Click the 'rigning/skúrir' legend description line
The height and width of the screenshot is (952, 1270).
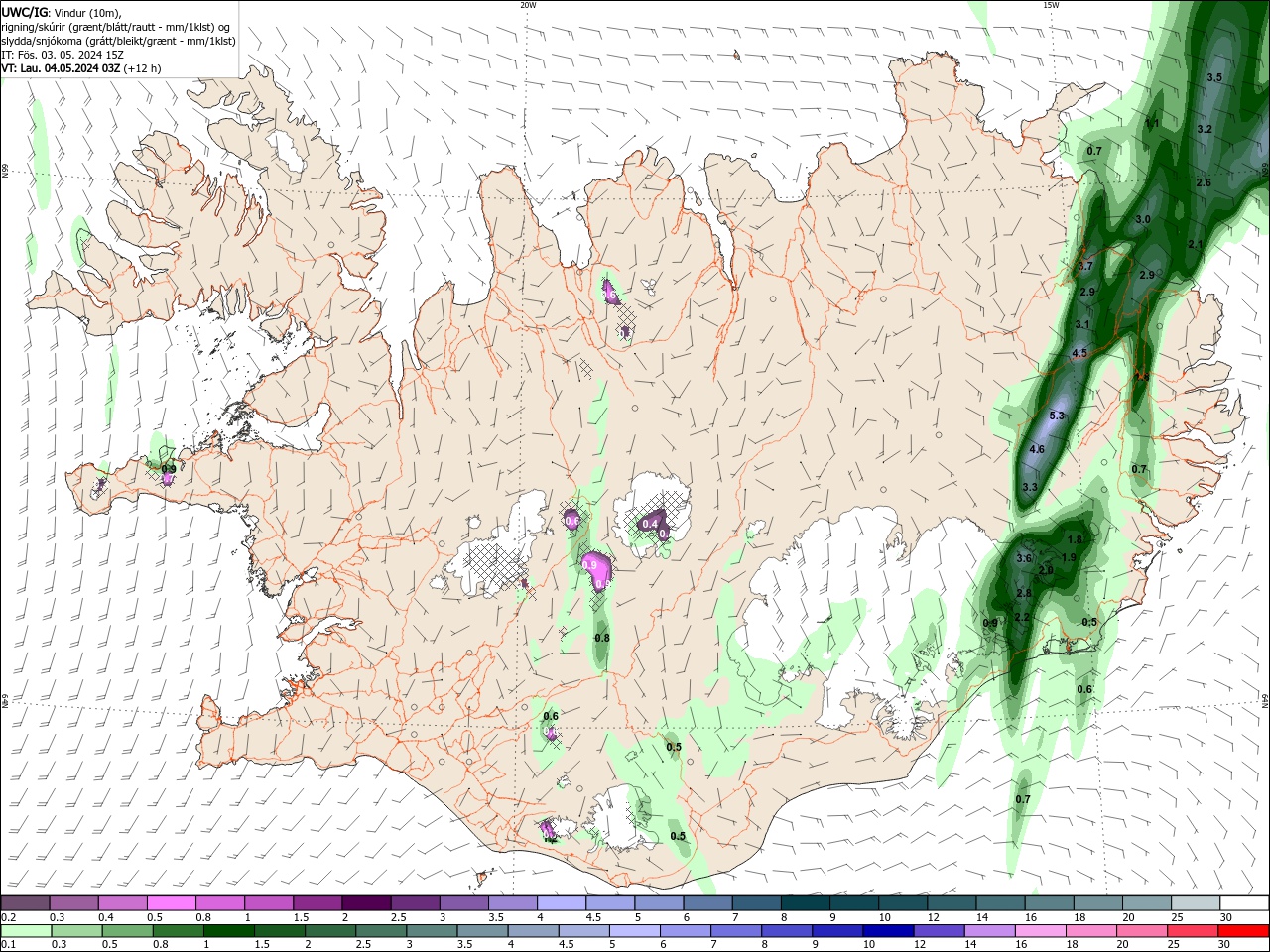[x=116, y=27]
